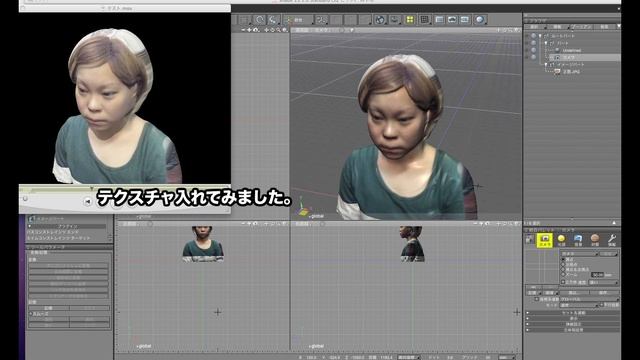Collapse the root part in browser tree
The width and height of the screenshot is (640, 360).
540,36
